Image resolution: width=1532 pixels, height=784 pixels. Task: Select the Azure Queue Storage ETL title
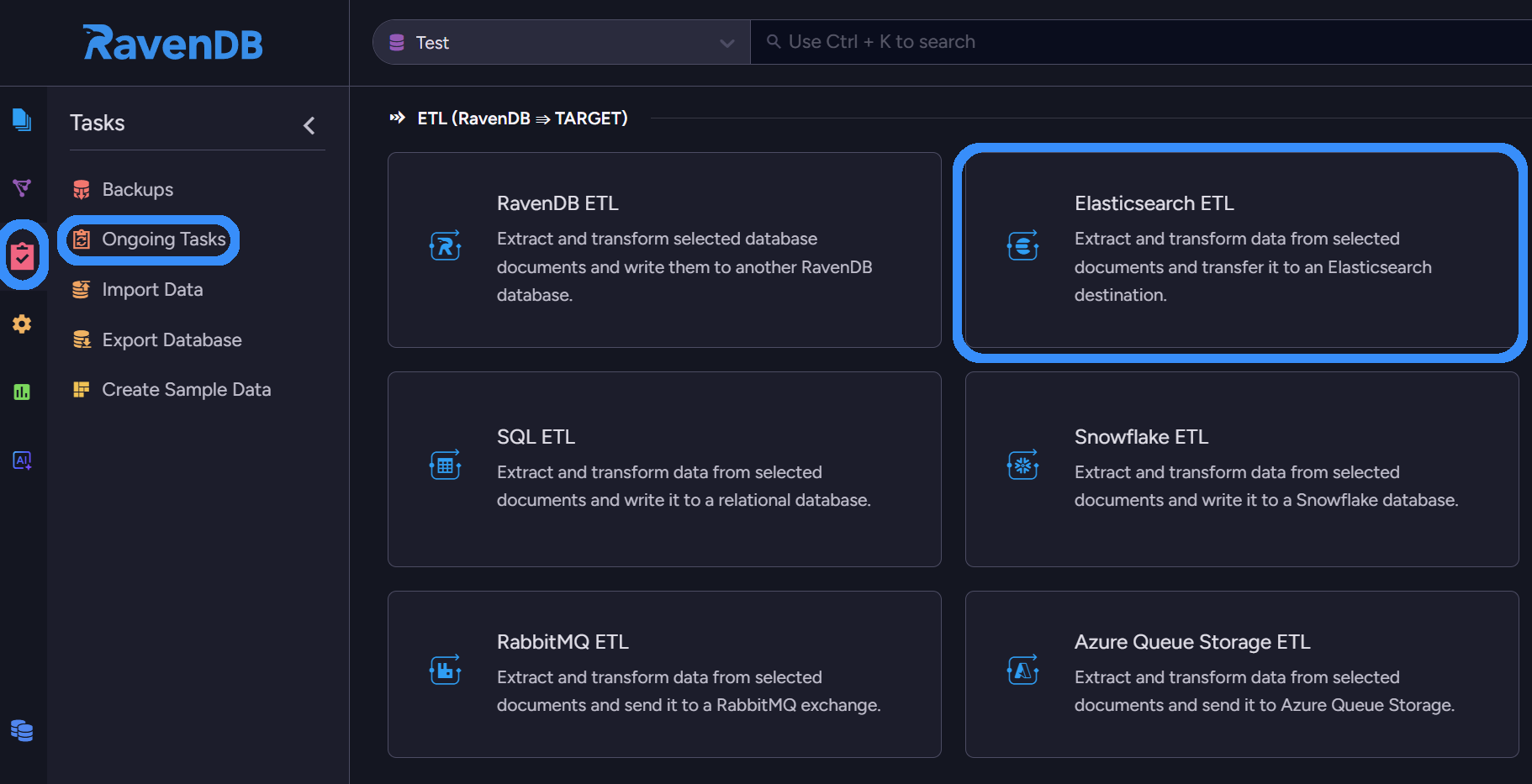tap(1192, 642)
